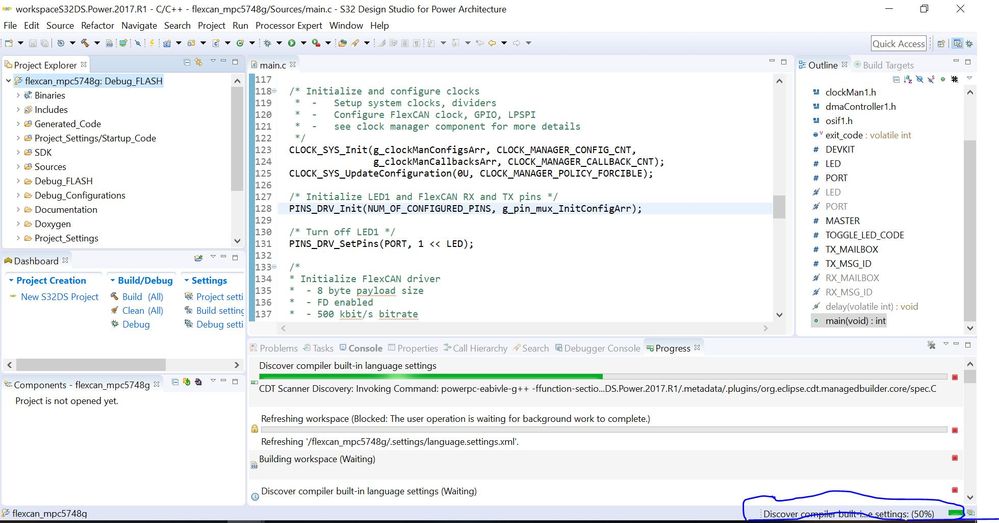
Task: Select Debug_Configurations folder in Project Explorer
Action: pyautogui.click(x=80, y=195)
